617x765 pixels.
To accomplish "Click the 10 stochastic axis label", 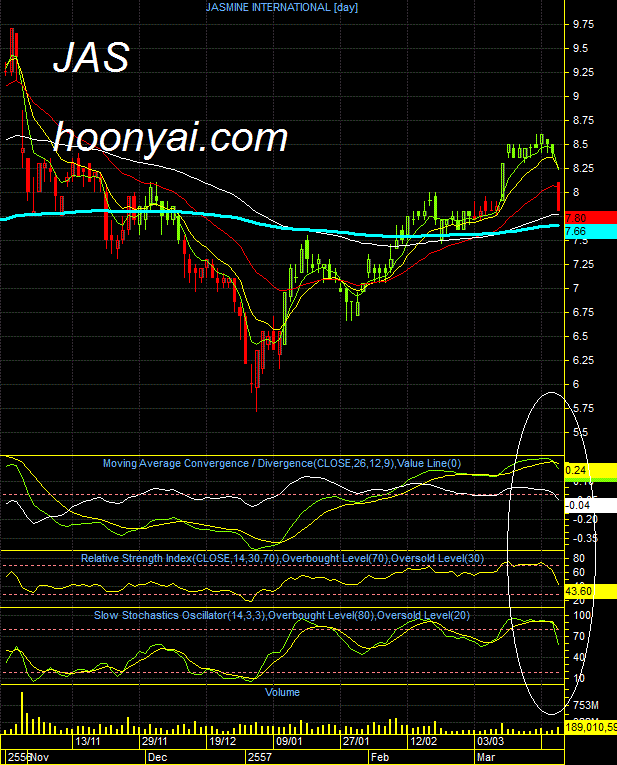I will 578,679.
